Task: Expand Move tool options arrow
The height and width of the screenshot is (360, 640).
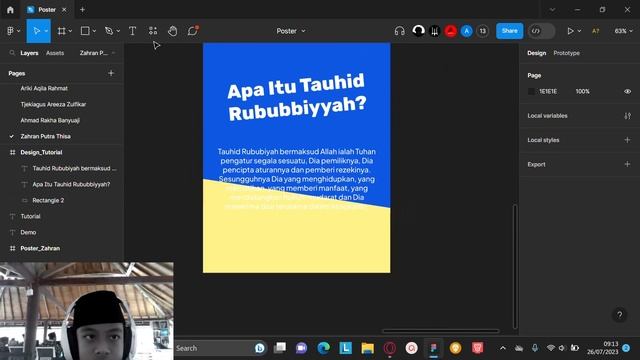Action: pos(46,31)
